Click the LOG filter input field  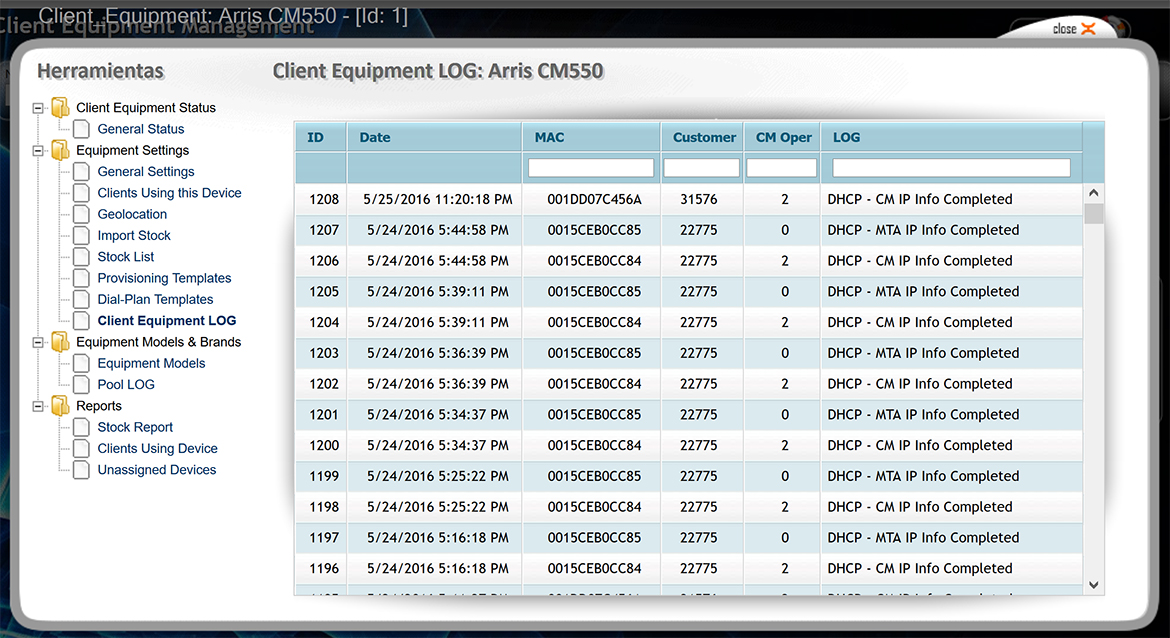[951, 168]
